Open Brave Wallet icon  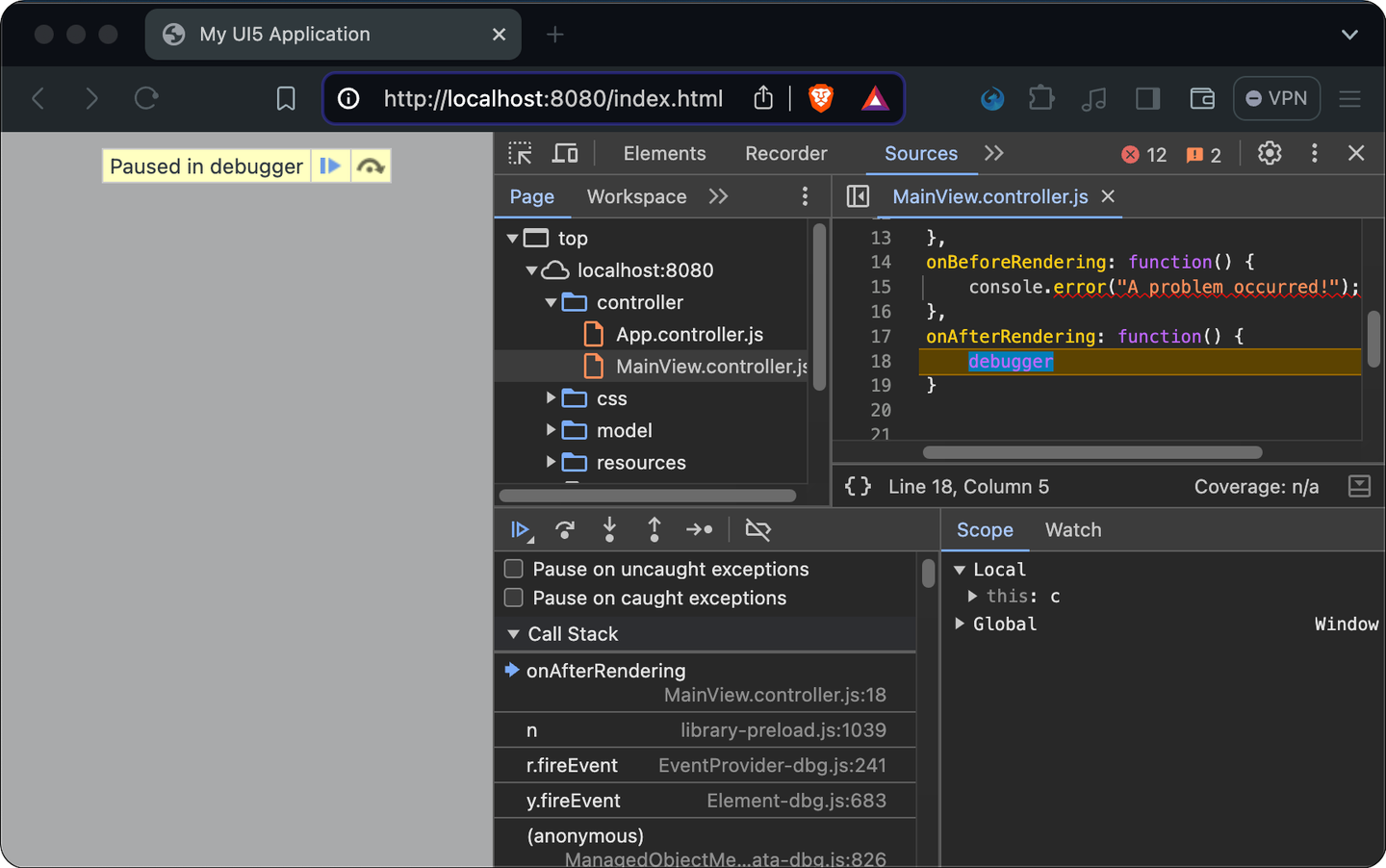[1202, 98]
